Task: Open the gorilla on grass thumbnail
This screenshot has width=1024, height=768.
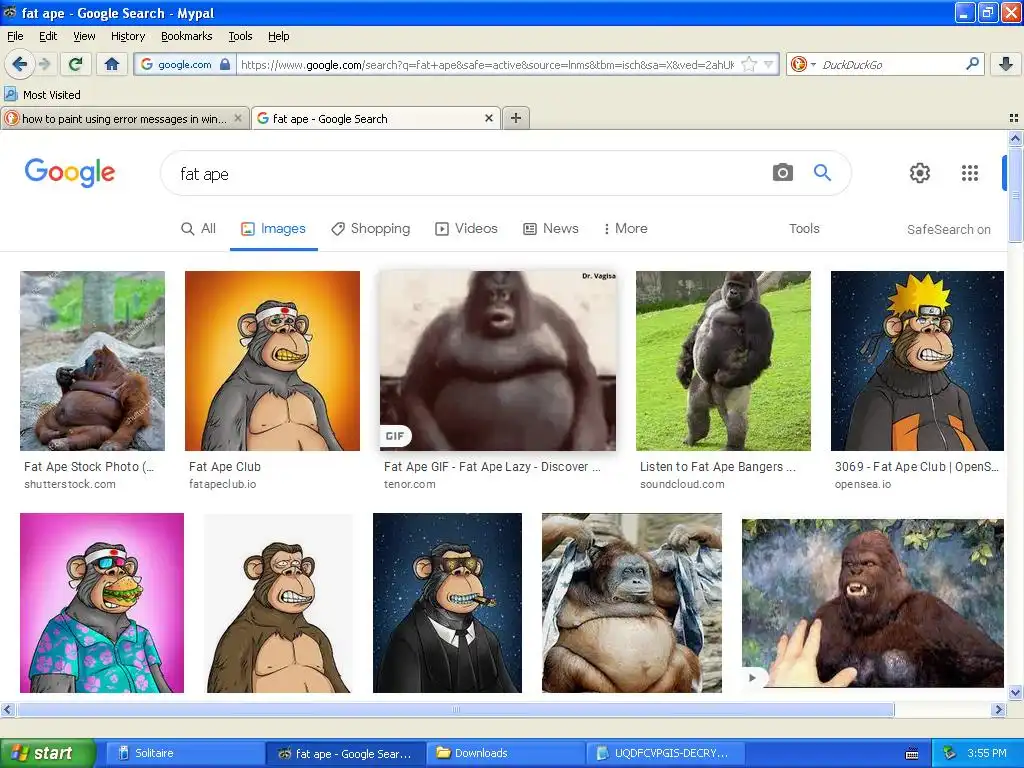Action: coord(723,360)
